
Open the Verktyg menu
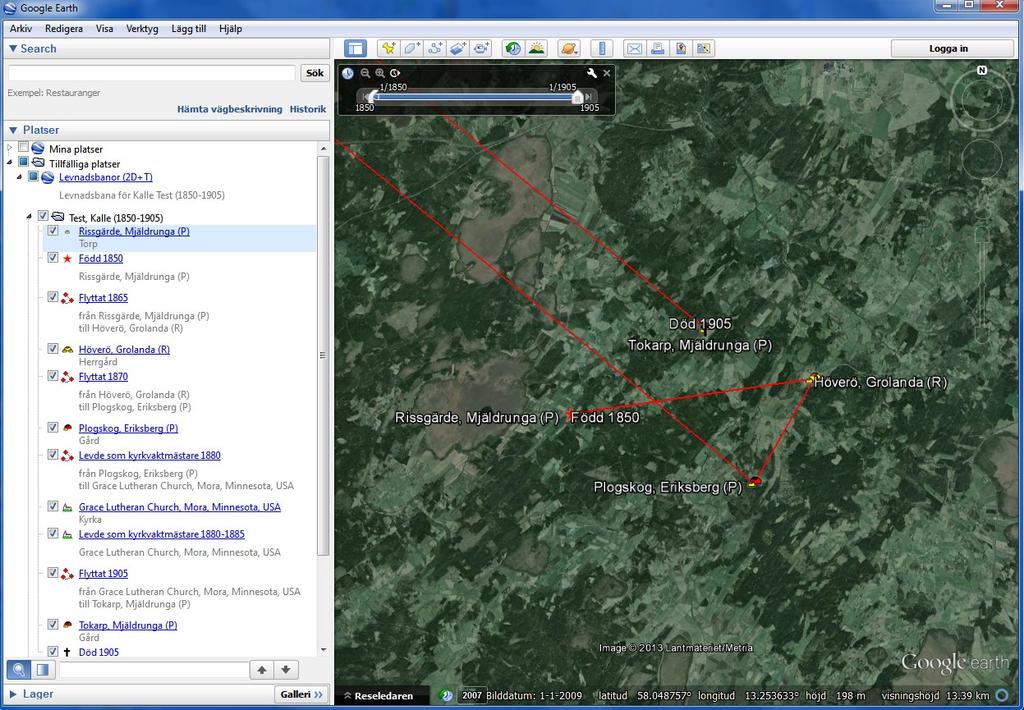pos(142,29)
